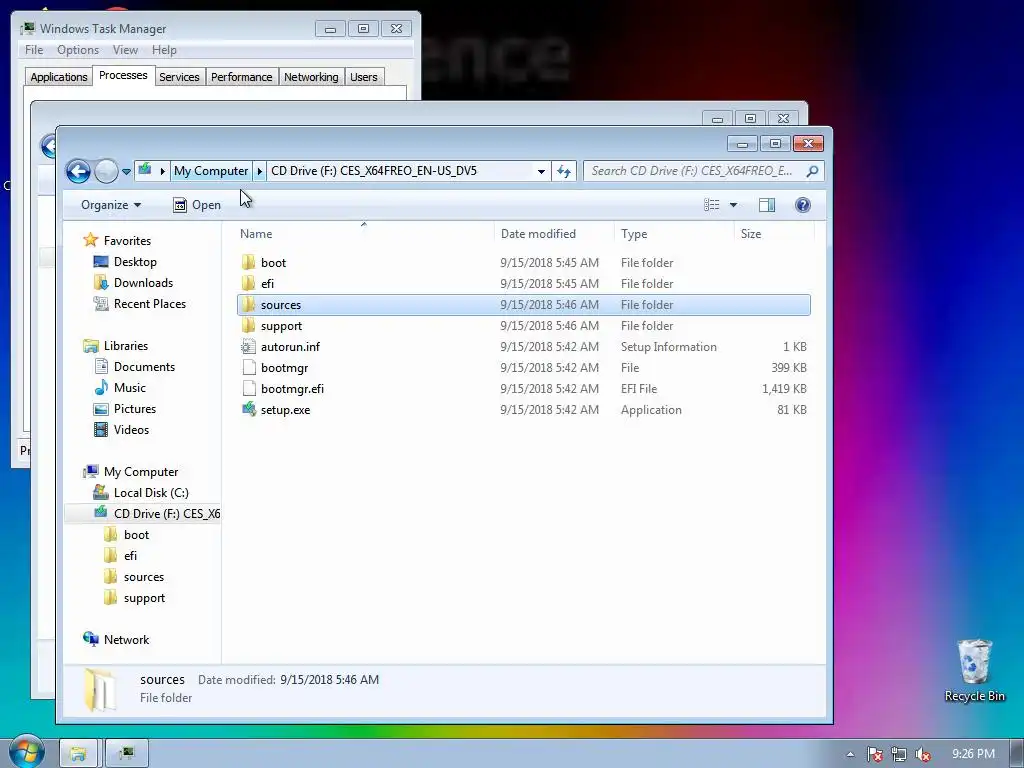The width and height of the screenshot is (1024, 768).
Task: Switch to Task Manager Networking tab
Action: pyautogui.click(x=311, y=77)
